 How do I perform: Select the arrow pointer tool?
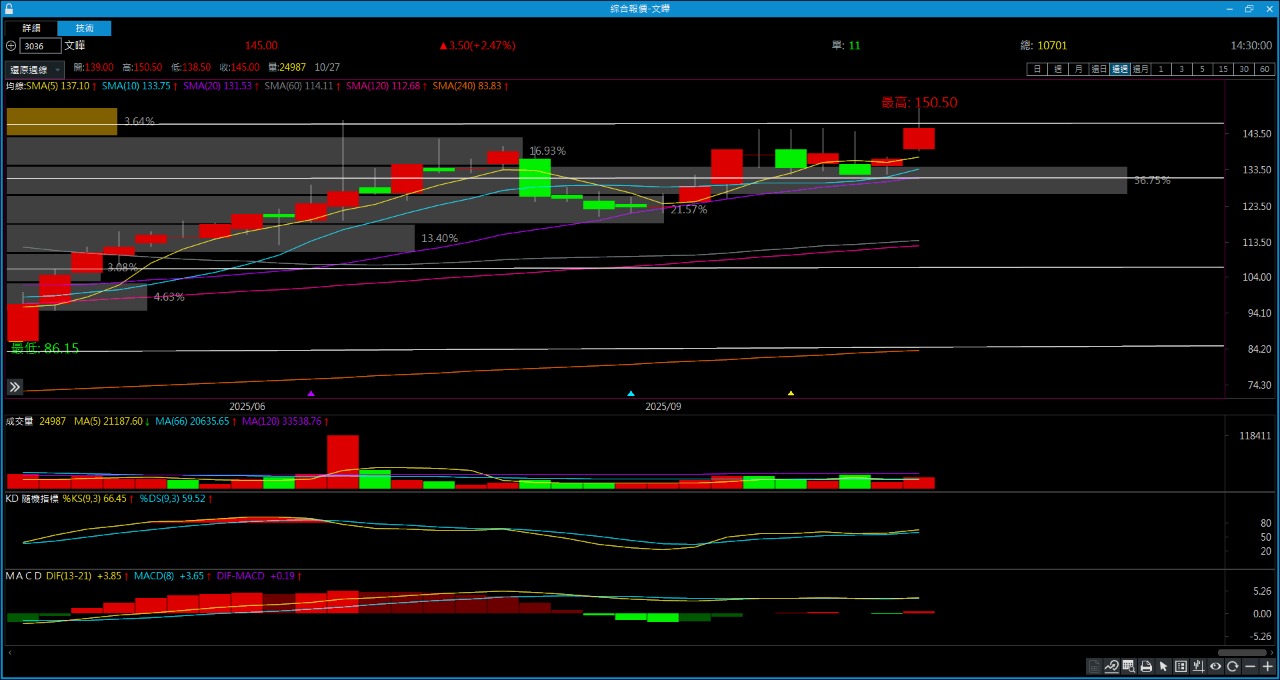click(x=1164, y=666)
